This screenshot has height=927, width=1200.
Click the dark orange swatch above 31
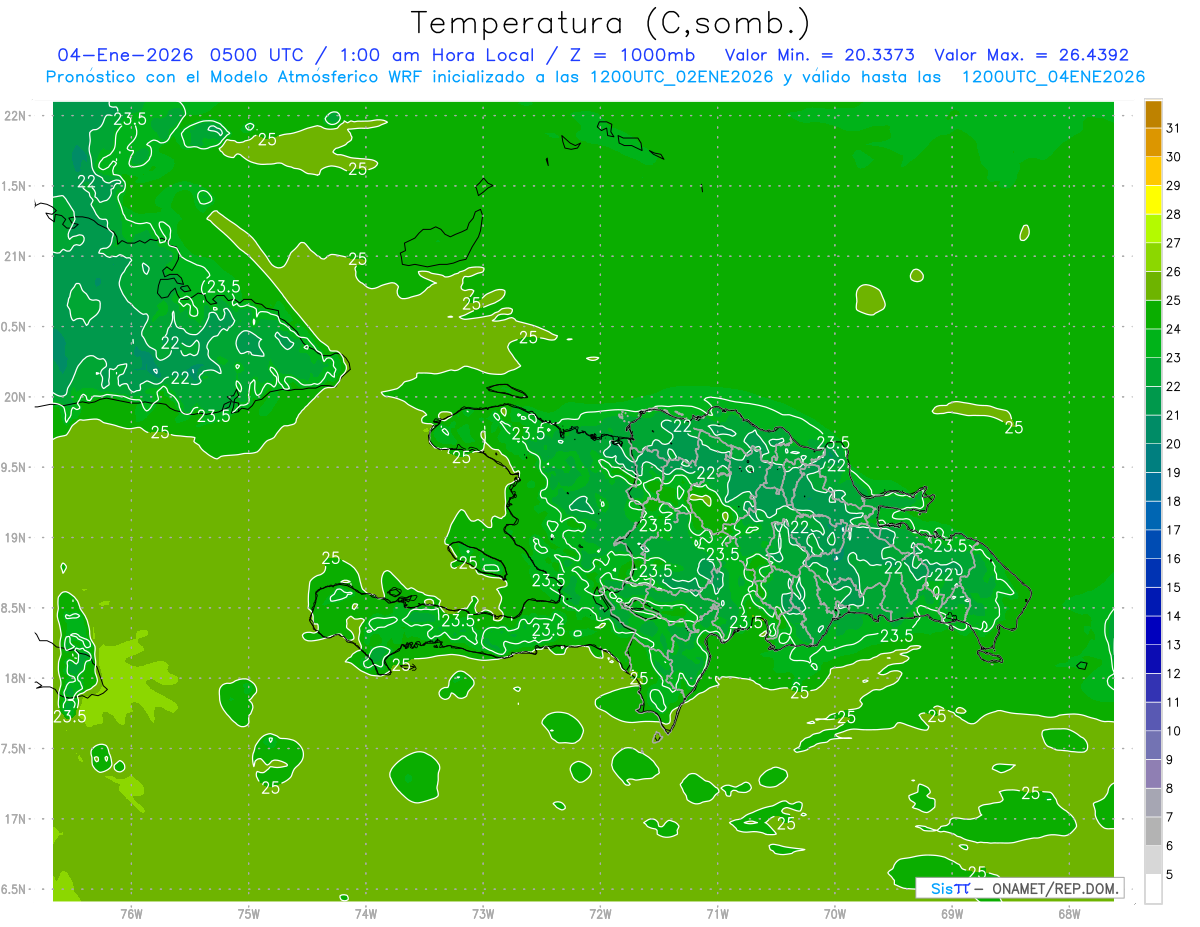(x=1153, y=114)
